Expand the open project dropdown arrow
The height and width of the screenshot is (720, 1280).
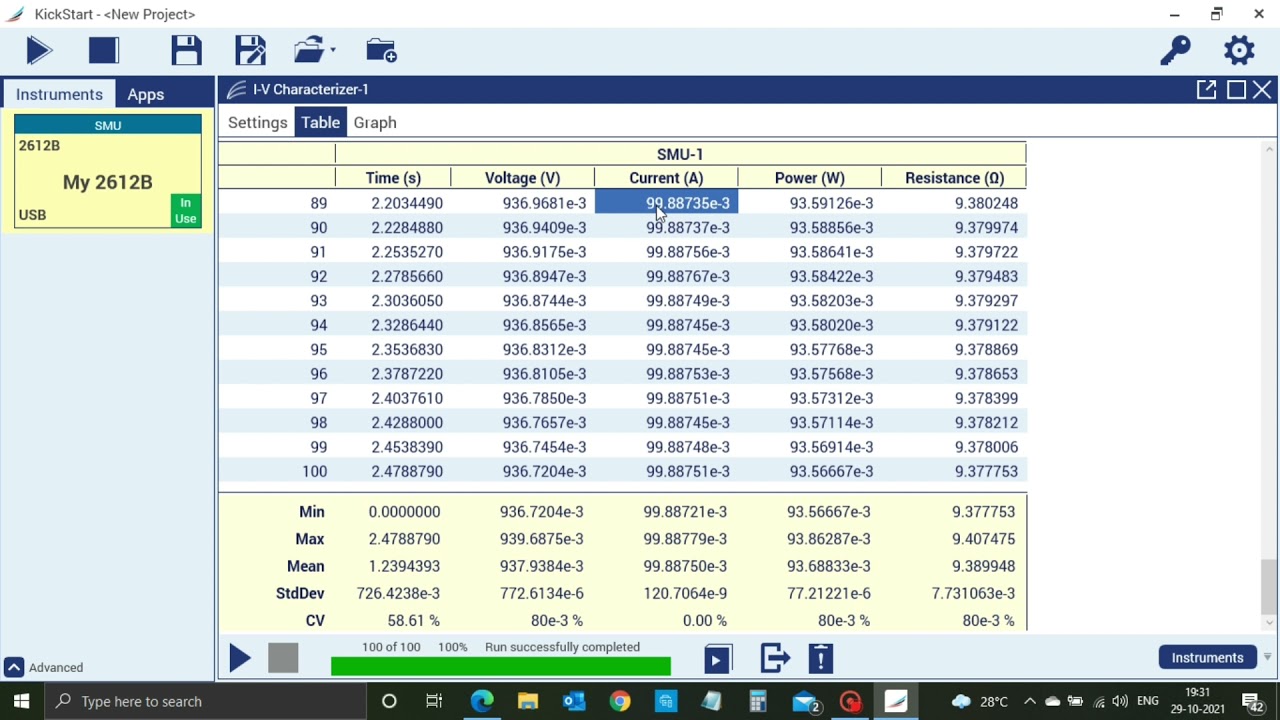333,50
